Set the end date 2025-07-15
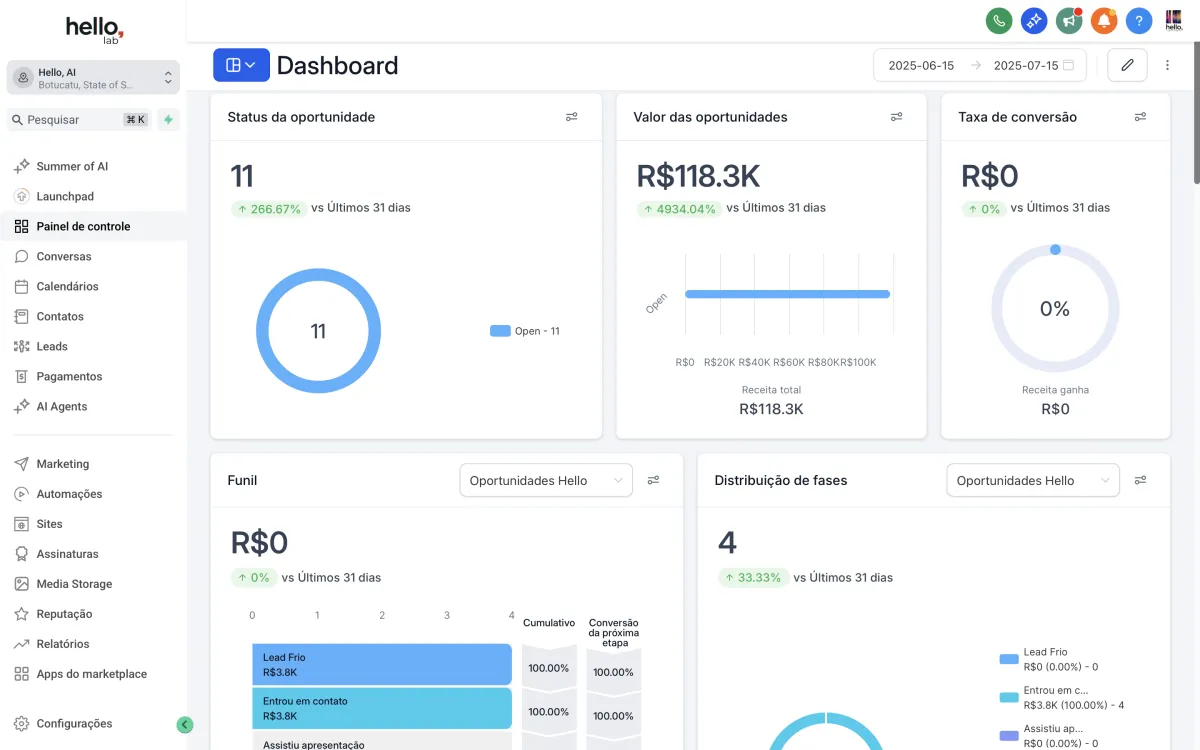Viewport: 1200px width, 750px height. [1026, 65]
